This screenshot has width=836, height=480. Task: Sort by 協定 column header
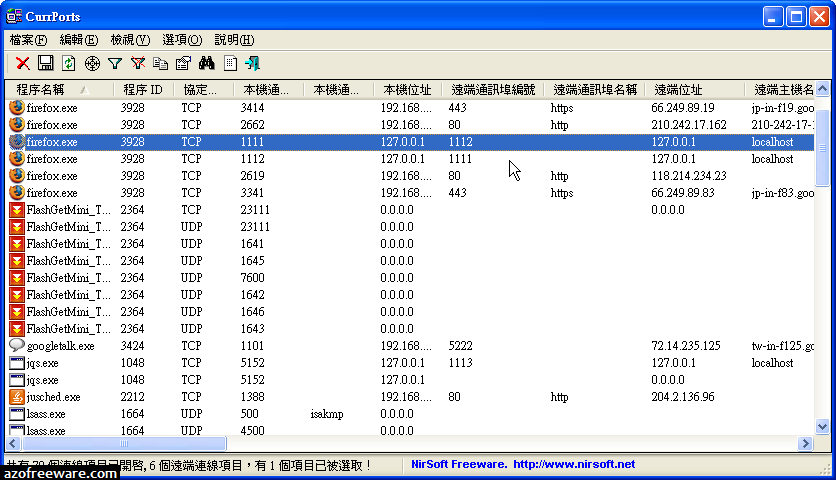pyautogui.click(x=204, y=90)
